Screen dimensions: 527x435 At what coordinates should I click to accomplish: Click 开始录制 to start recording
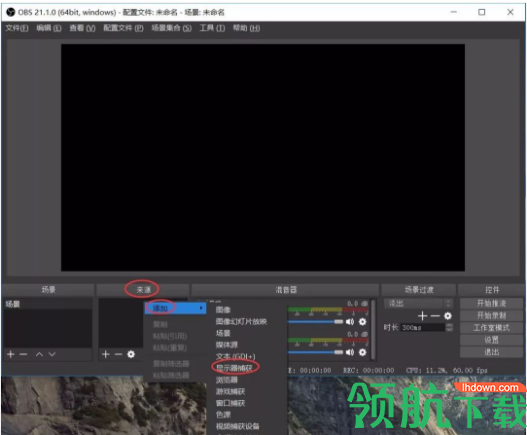tap(491, 316)
